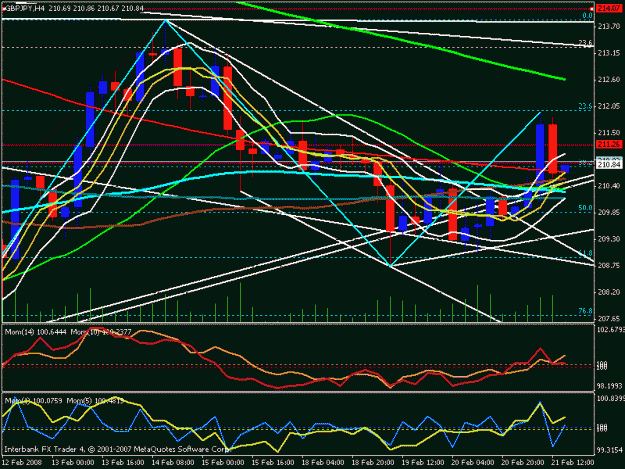
Task: Click the Mom(10) indicator label
Action: pyautogui.click(x=101, y=332)
